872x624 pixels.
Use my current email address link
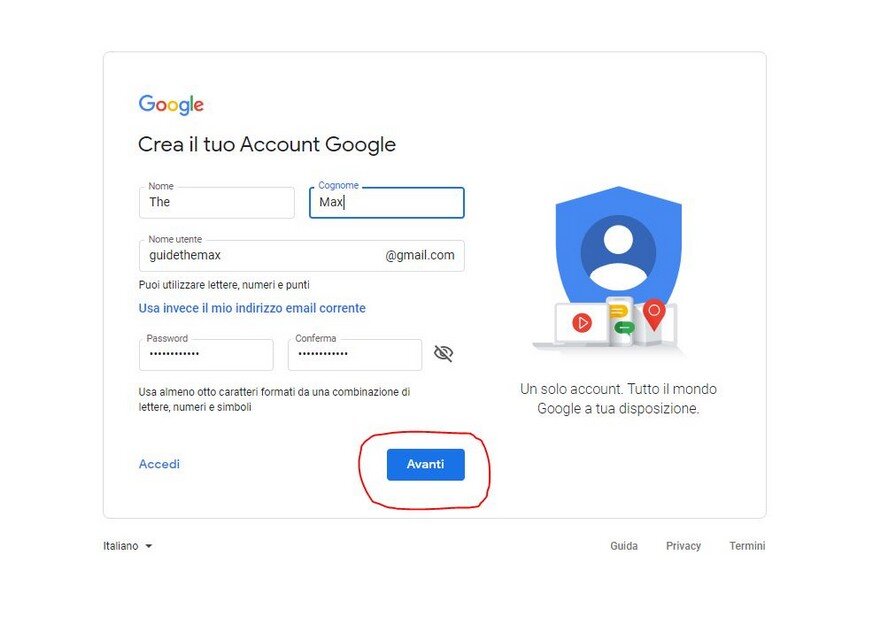point(252,308)
